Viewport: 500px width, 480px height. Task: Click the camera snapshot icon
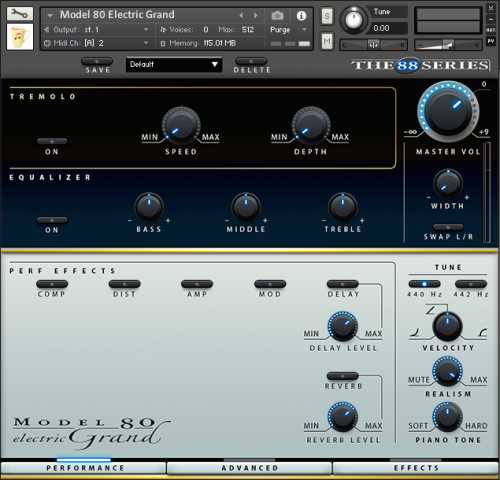277,15
